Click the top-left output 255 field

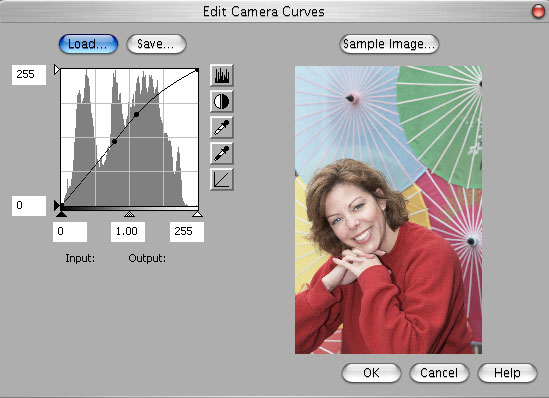point(29,75)
